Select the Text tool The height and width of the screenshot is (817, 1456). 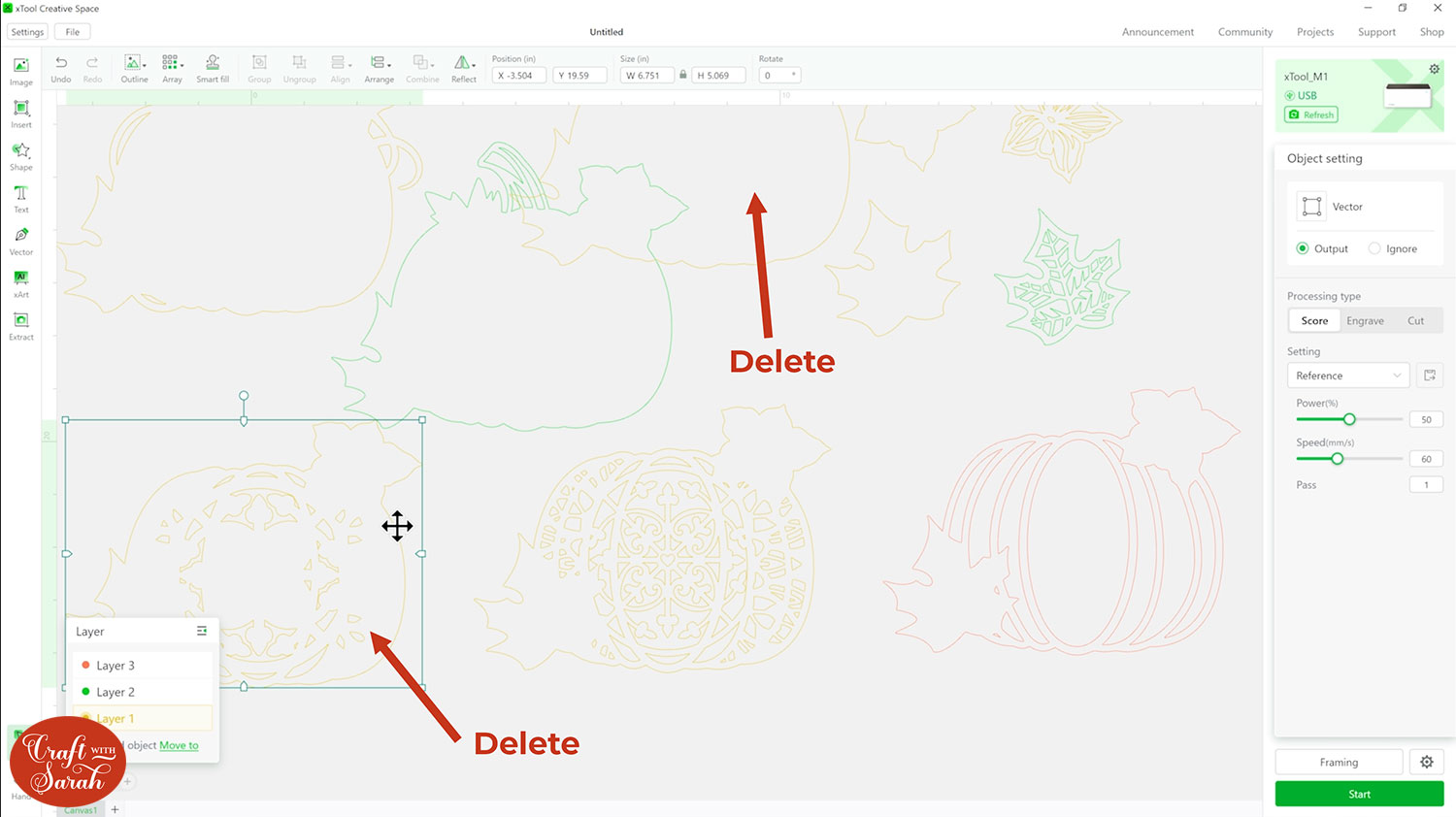[21, 199]
